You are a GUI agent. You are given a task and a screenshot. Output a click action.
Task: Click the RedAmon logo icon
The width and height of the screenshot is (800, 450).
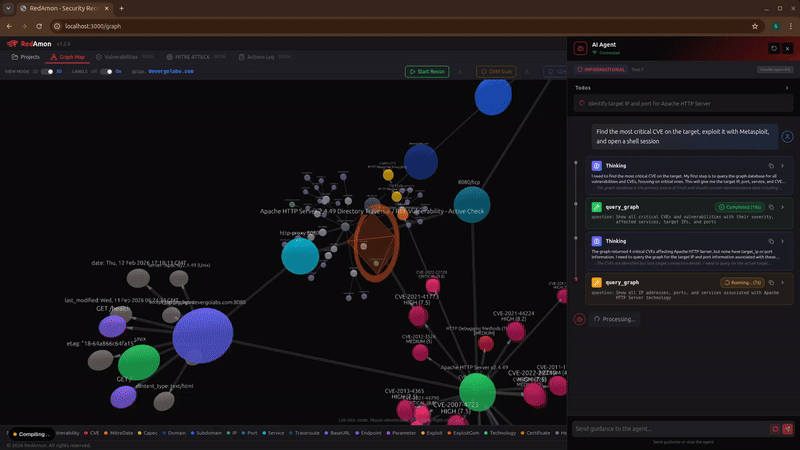tap(12, 44)
